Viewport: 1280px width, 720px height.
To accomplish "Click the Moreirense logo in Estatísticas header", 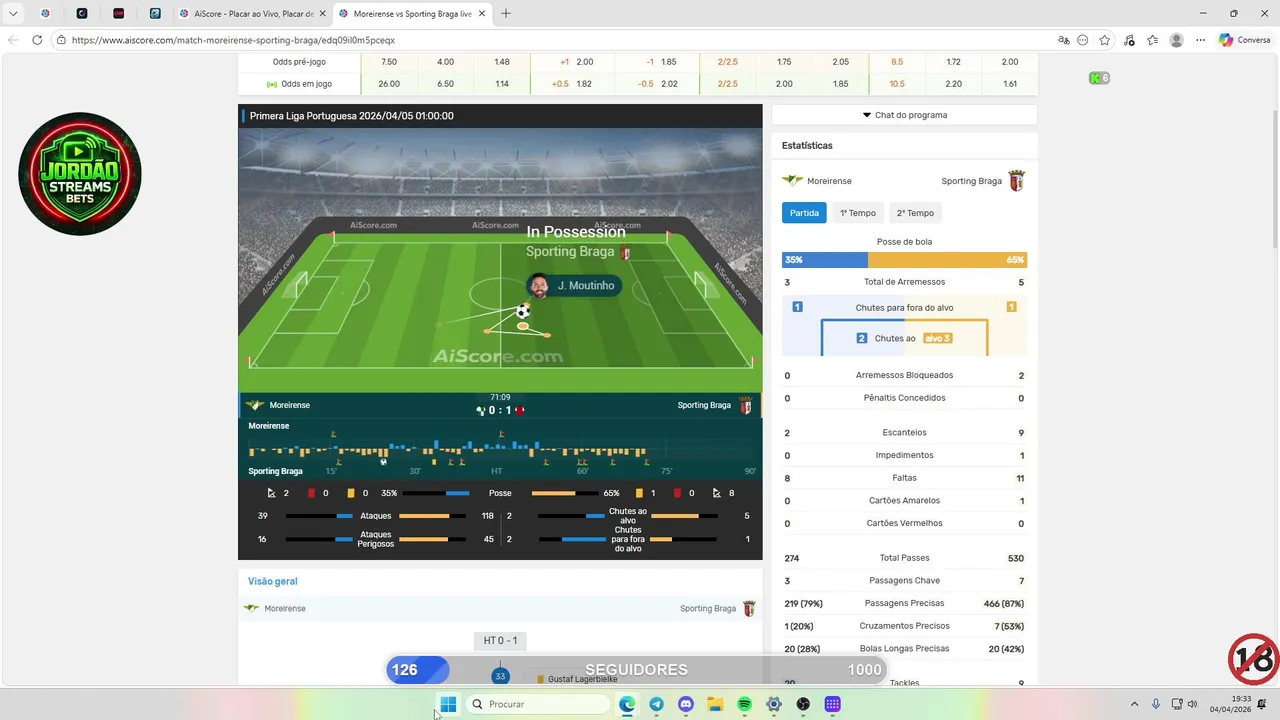I will click(792, 181).
